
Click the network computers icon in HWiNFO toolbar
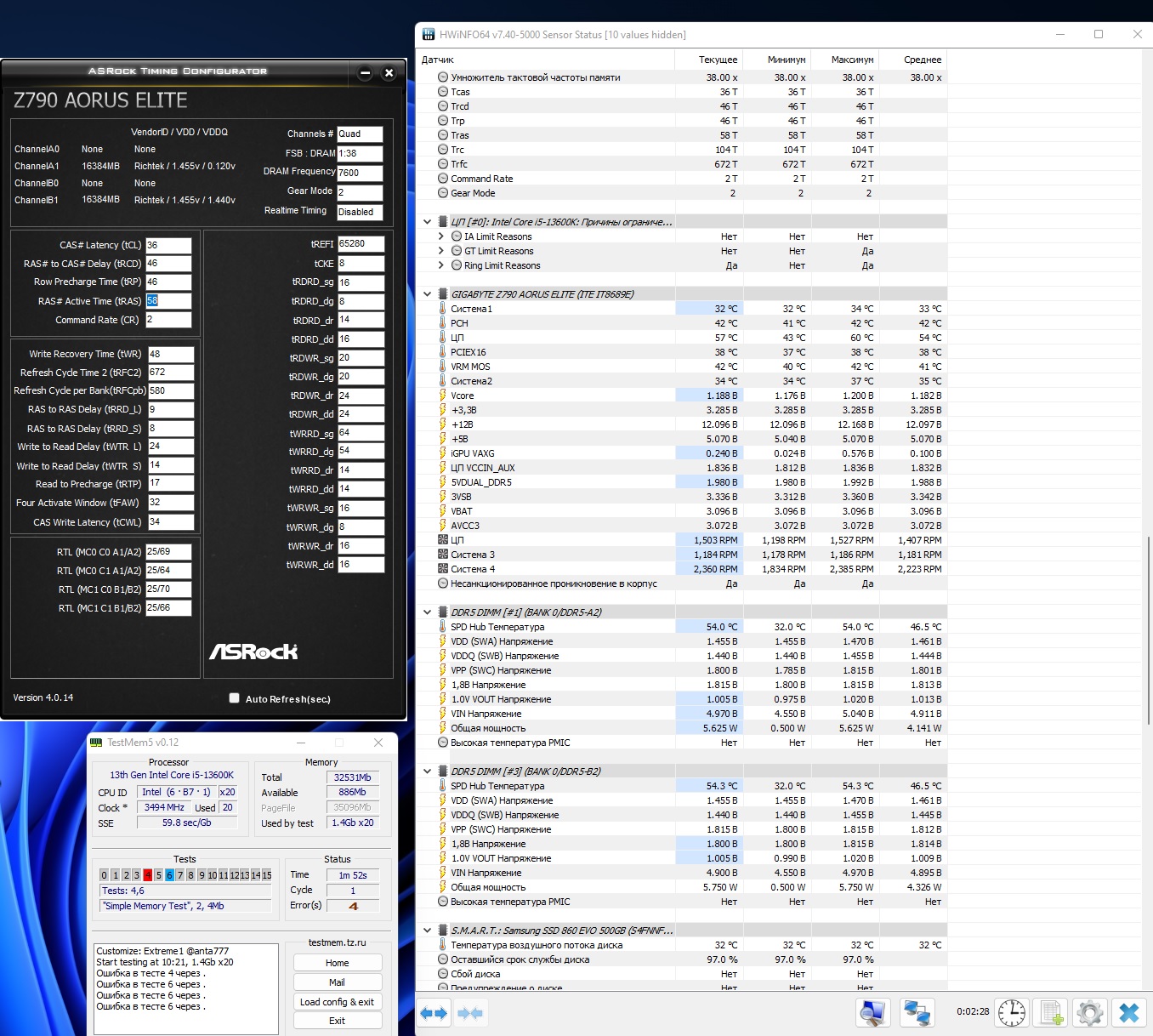click(x=917, y=1012)
